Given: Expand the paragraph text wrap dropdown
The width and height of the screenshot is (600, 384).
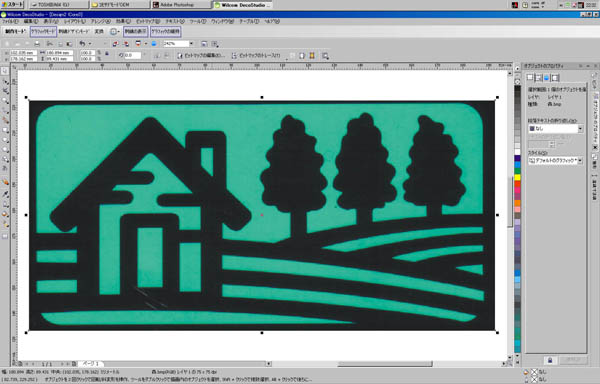Looking at the screenshot, I should (580, 129).
